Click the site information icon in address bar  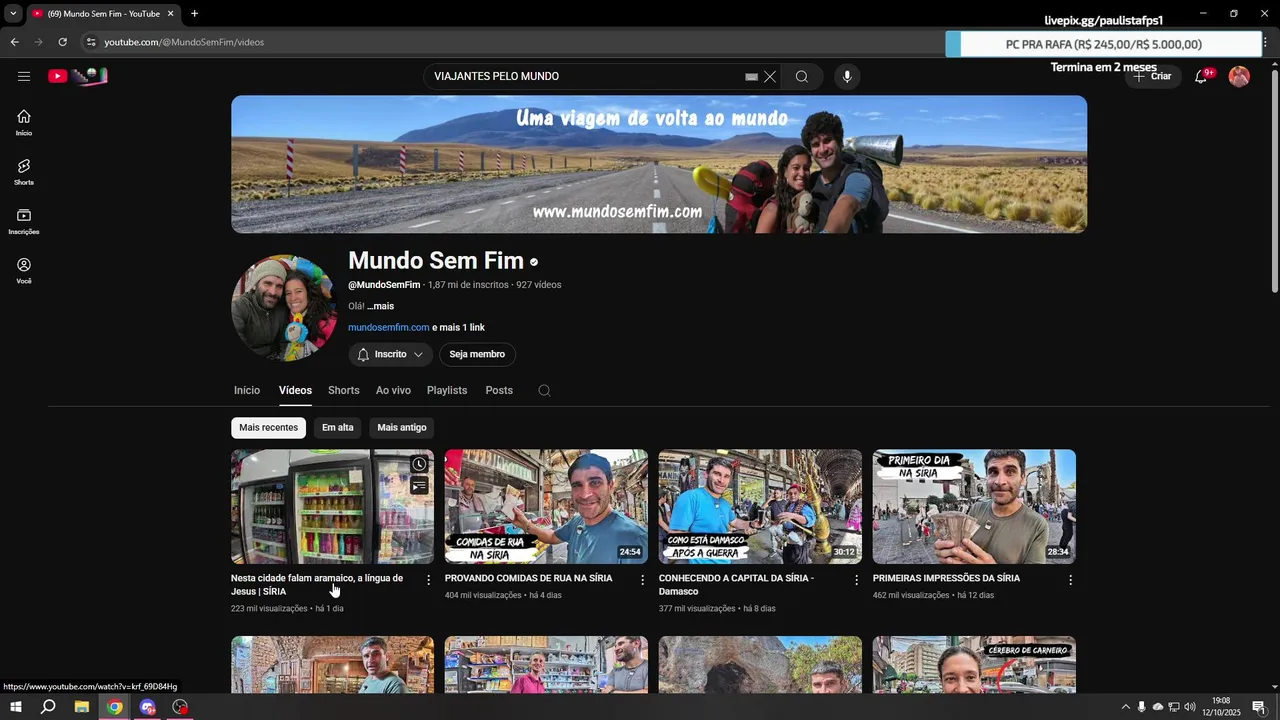[91, 42]
